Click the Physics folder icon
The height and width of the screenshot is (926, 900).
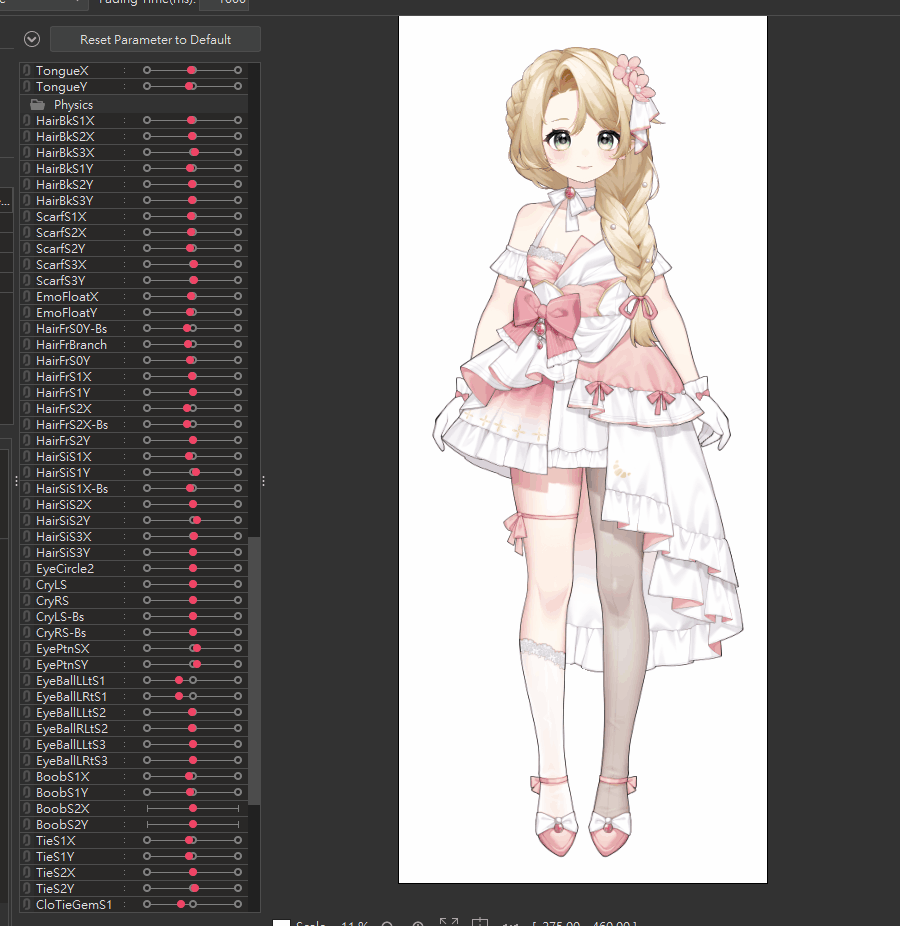click(37, 105)
